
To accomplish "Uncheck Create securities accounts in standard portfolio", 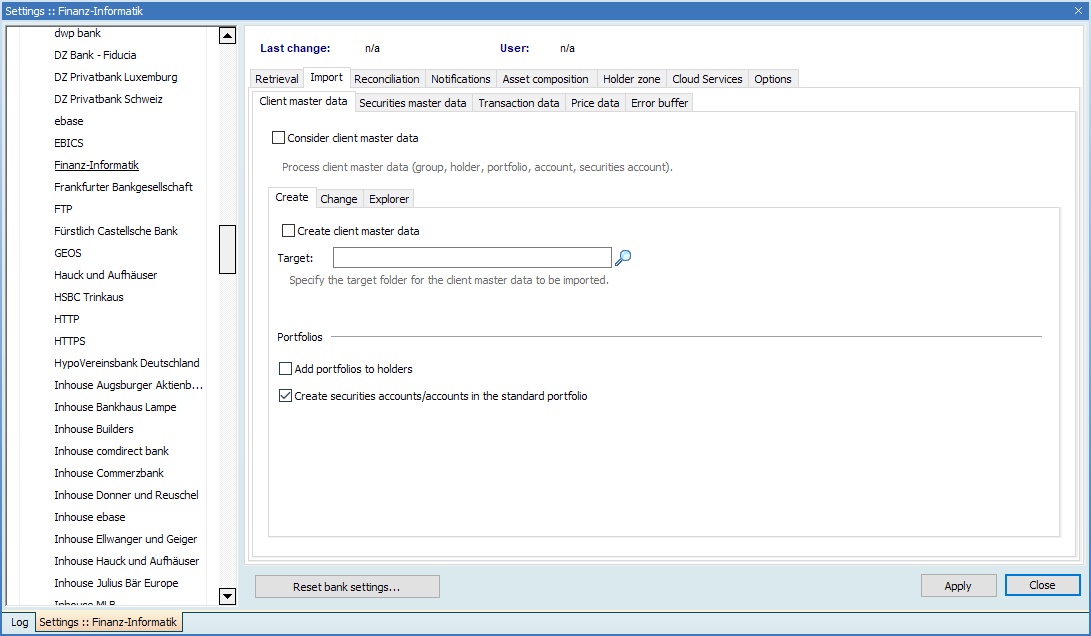I will coord(286,396).
